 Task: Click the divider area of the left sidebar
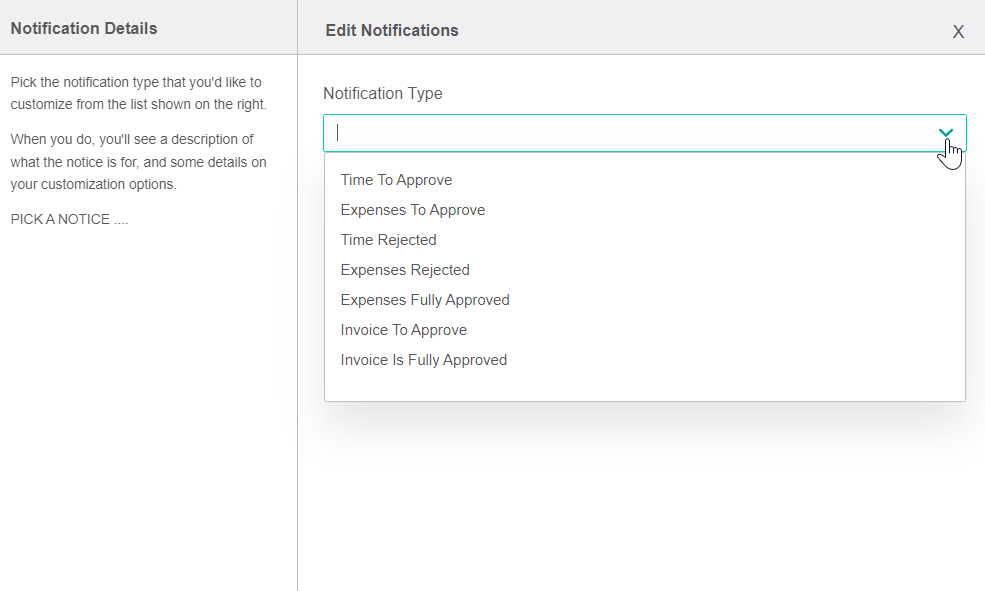tap(297, 350)
